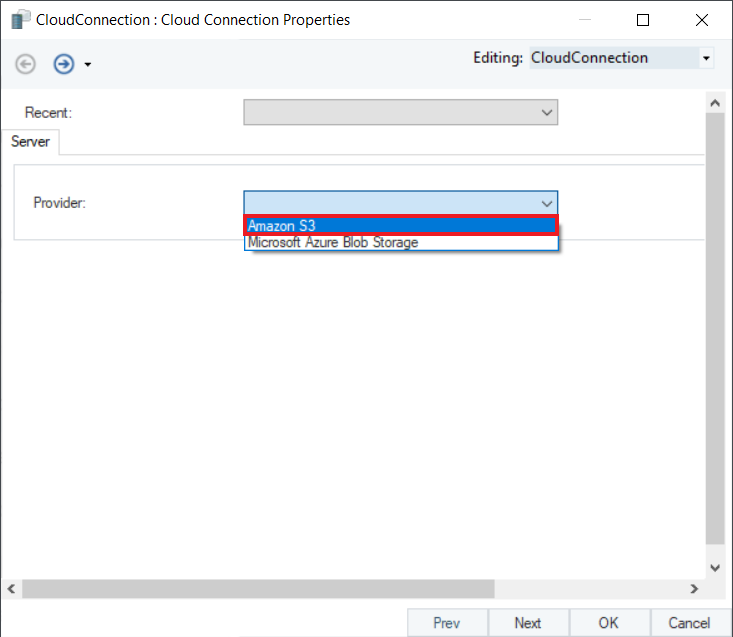Maximize the Cloud Connection Properties window
The height and width of the screenshot is (637, 733).
coord(643,20)
